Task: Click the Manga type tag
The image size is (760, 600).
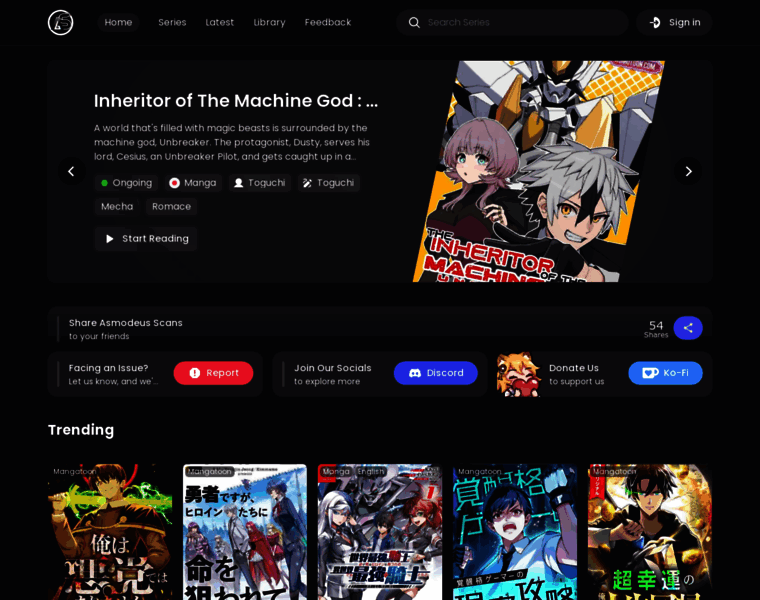Action: click(x=193, y=183)
